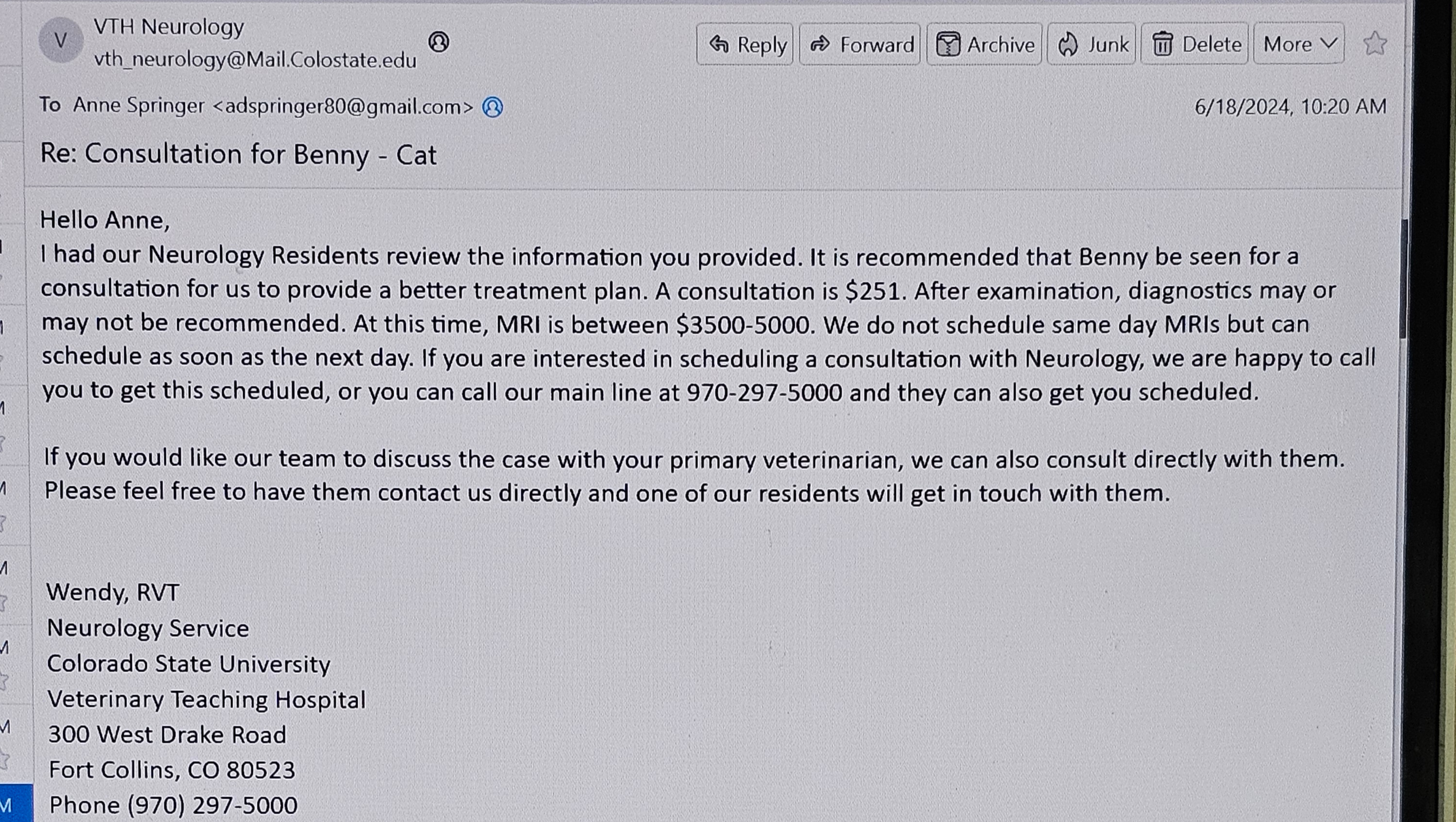The image size is (1456, 822).
Task: Click the highlighted blue item in left pane
Action: click(x=16, y=804)
